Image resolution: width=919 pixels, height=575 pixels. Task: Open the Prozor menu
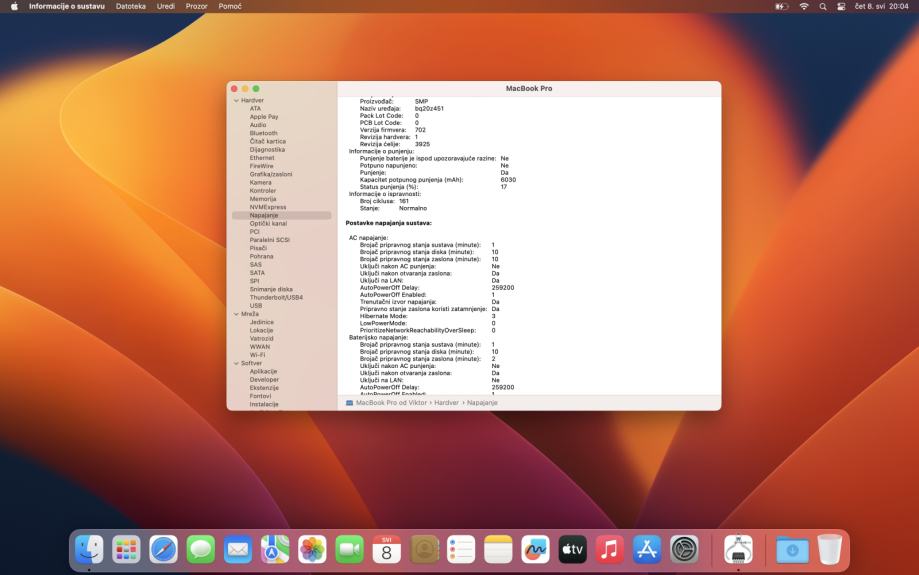click(196, 7)
